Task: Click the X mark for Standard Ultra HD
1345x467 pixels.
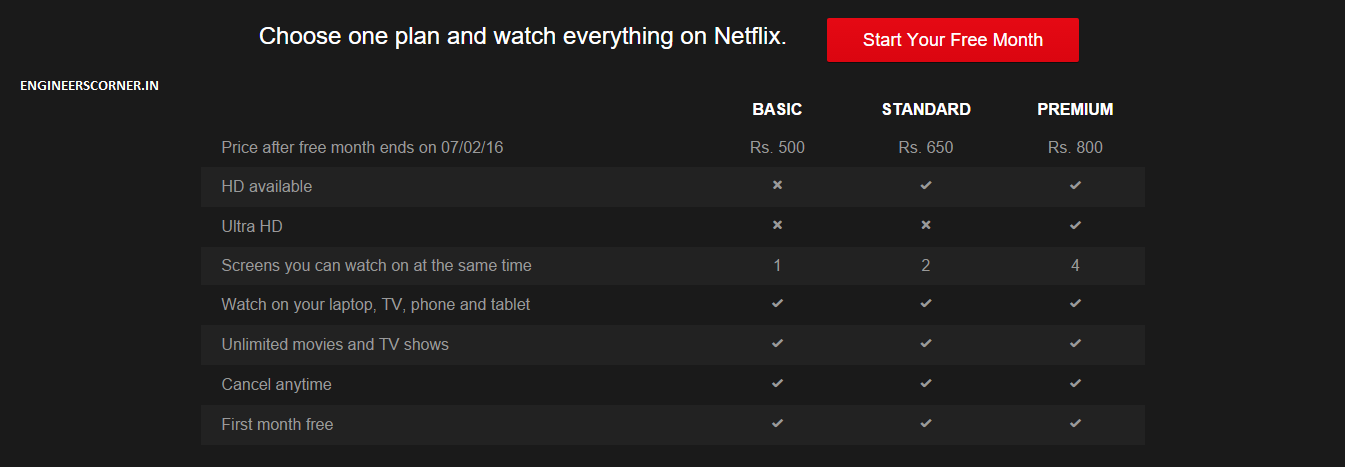Action: pyautogui.click(x=926, y=225)
